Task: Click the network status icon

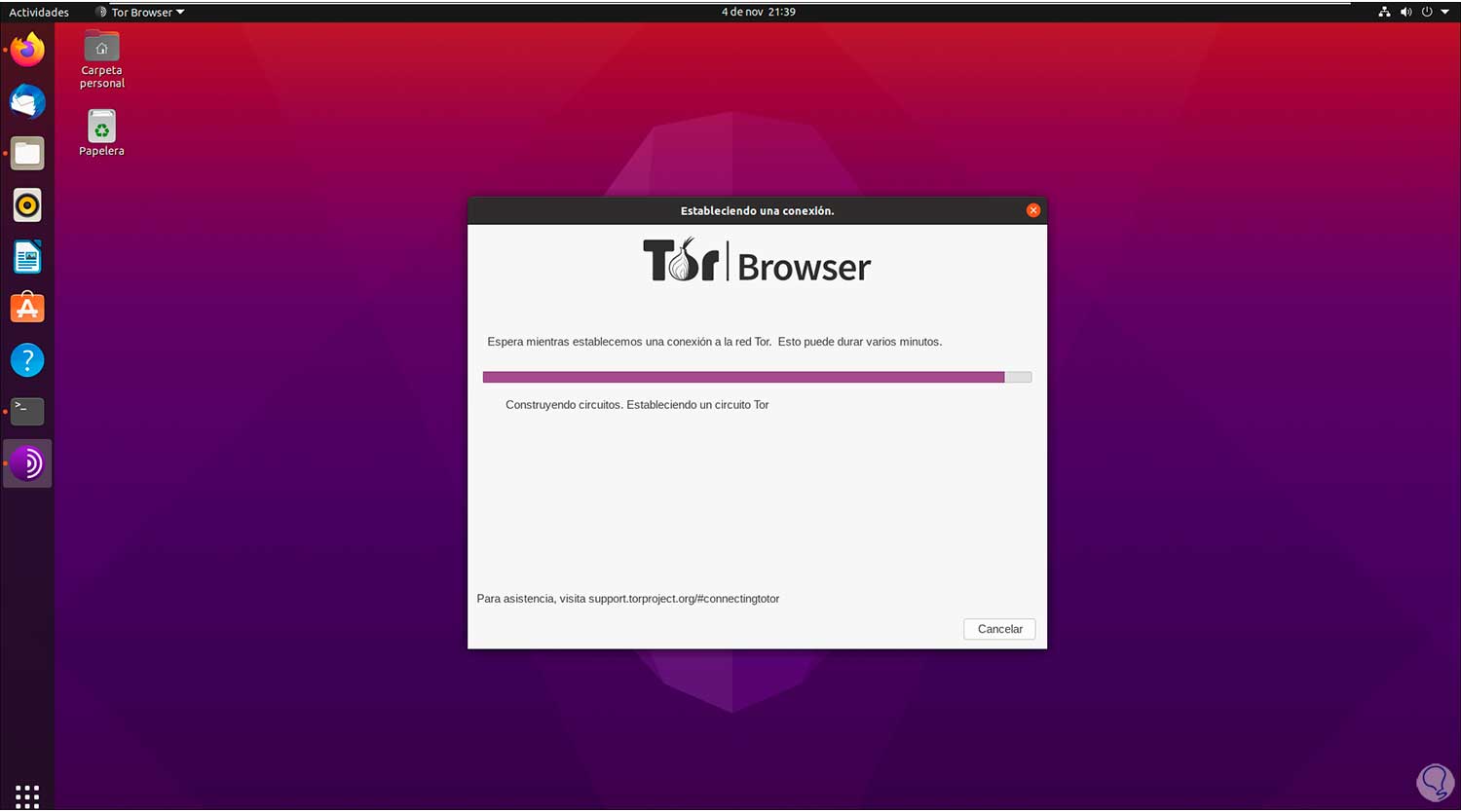Action: (1384, 12)
